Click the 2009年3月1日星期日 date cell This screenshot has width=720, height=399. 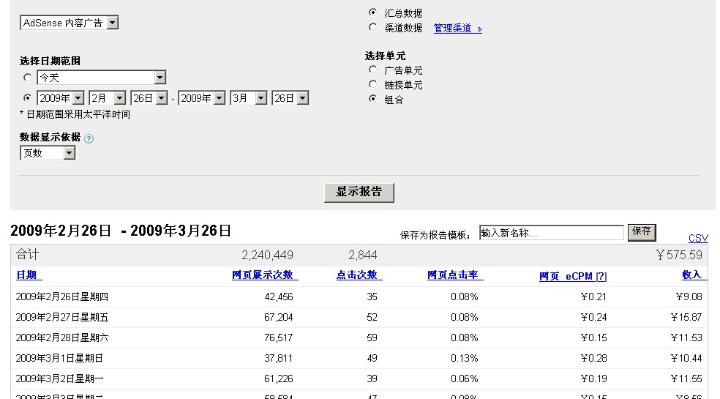pyautogui.click(x=59, y=358)
